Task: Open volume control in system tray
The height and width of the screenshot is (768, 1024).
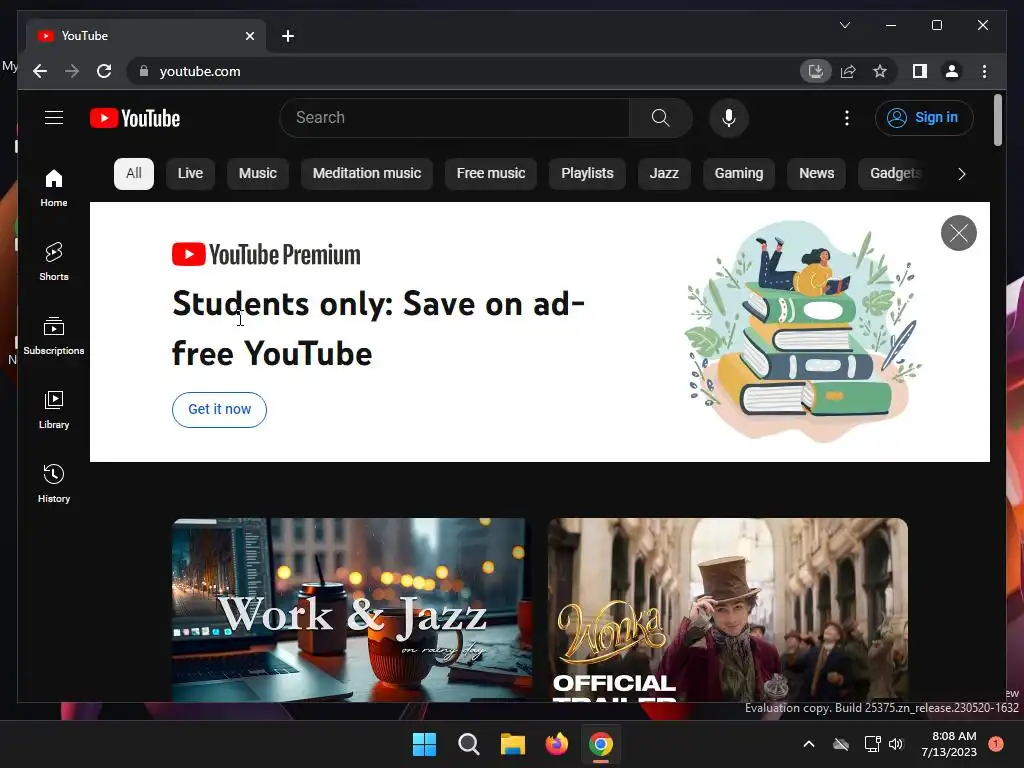Action: click(896, 744)
